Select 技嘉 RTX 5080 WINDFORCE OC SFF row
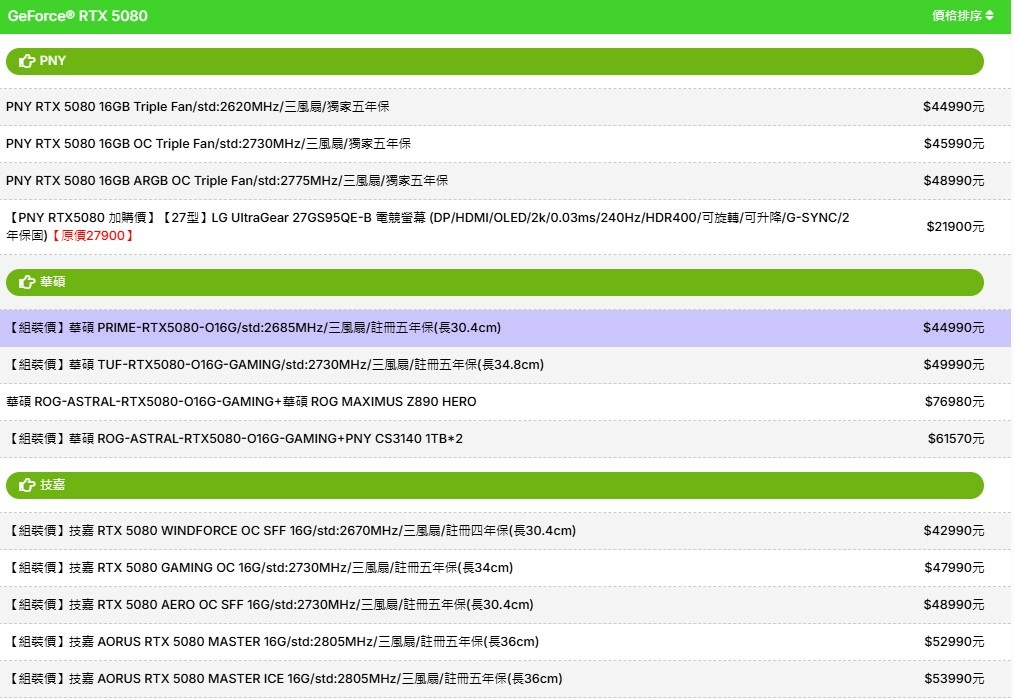Viewport: 1014px width, 700px height. tap(505, 531)
